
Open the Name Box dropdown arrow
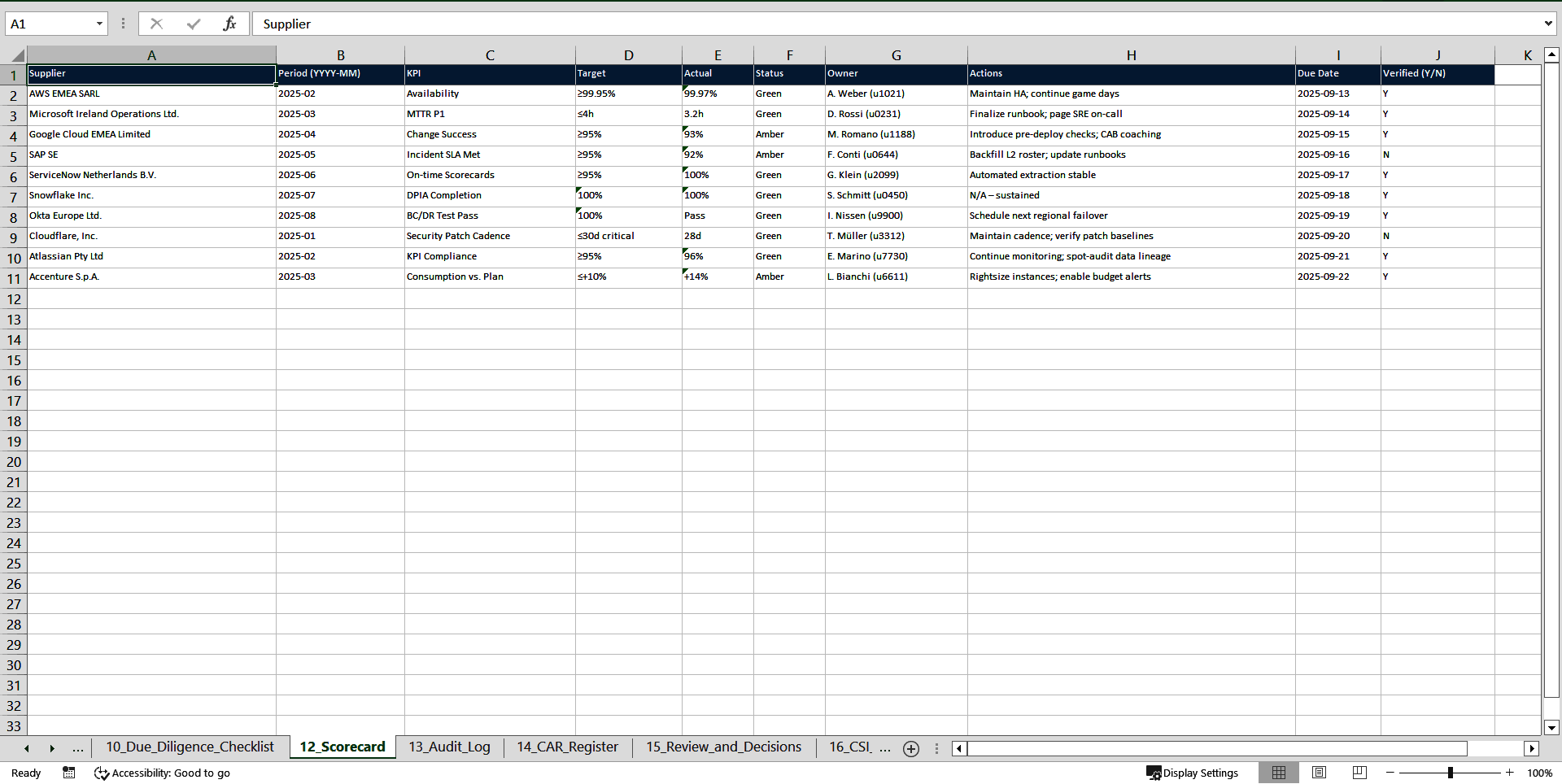(x=99, y=24)
